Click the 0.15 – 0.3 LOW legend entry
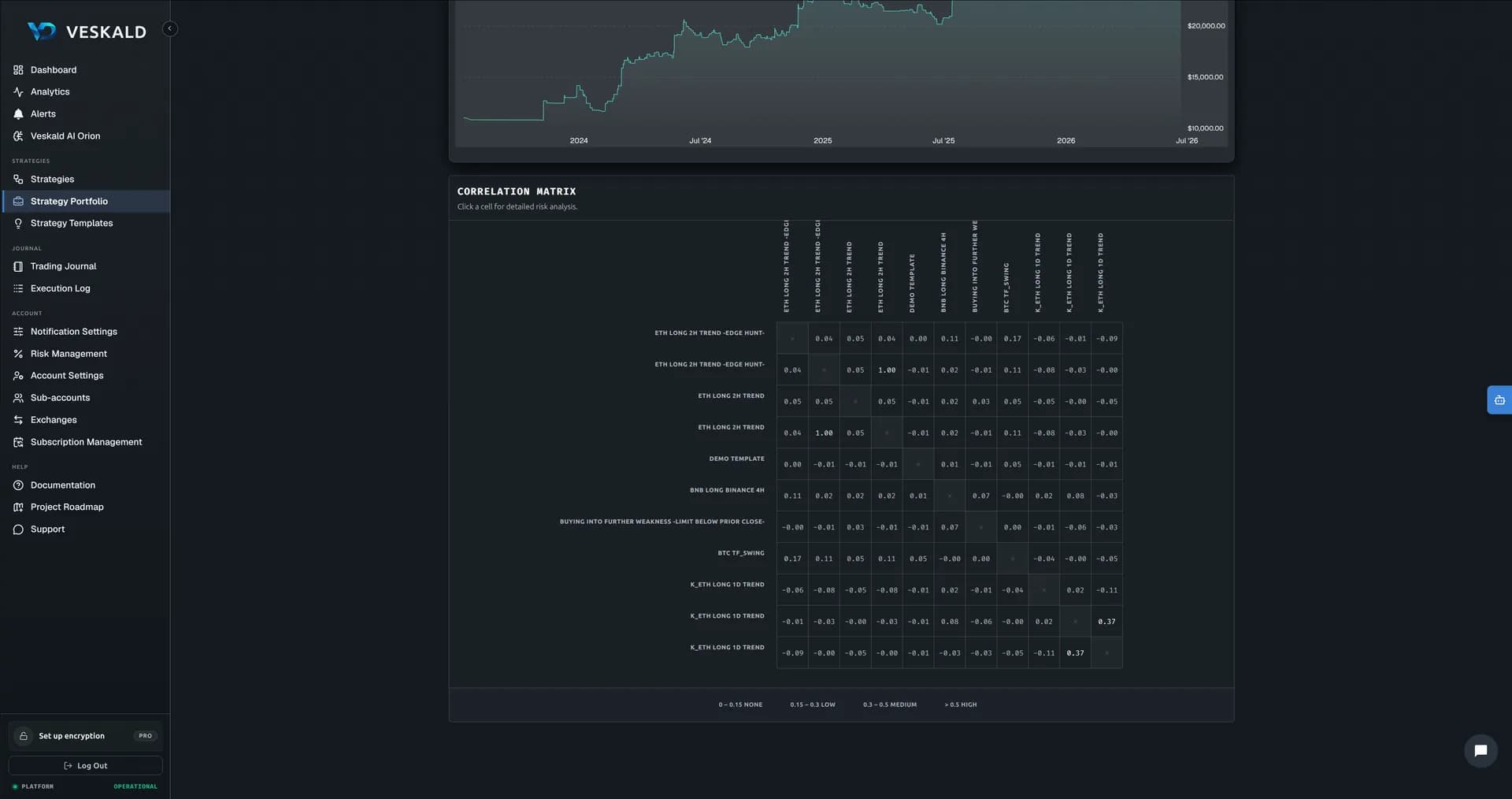Screen dimensions: 1512x799 813,705
